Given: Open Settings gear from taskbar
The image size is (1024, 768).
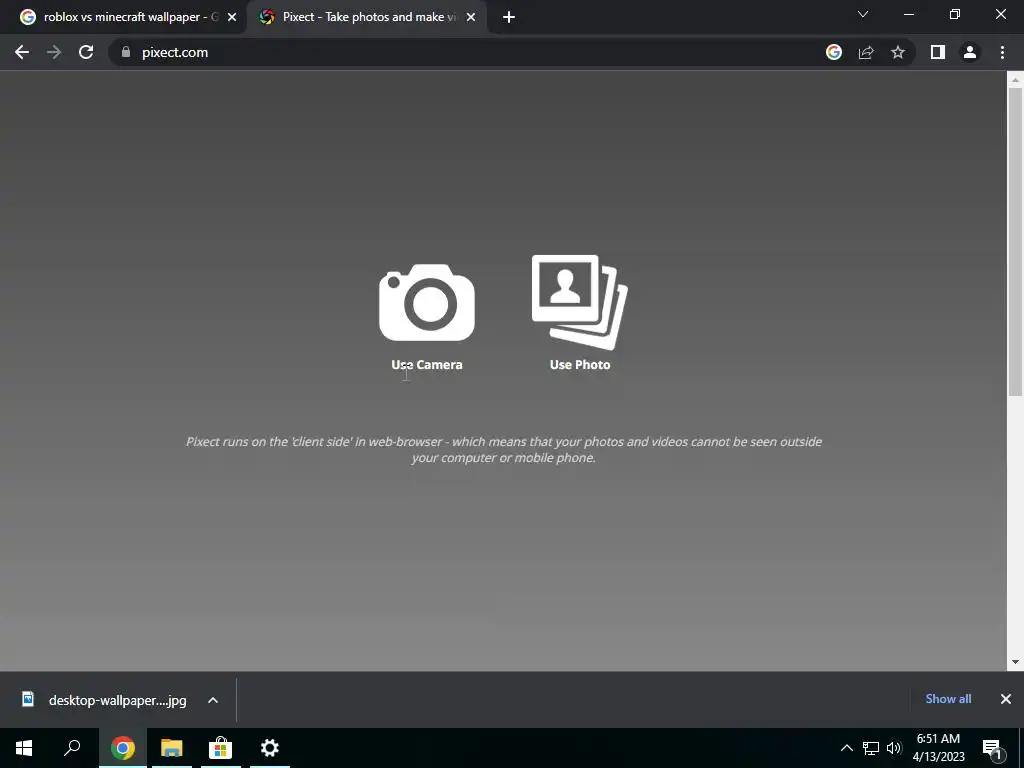Looking at the screenshot, I should (x=270, y=748).
